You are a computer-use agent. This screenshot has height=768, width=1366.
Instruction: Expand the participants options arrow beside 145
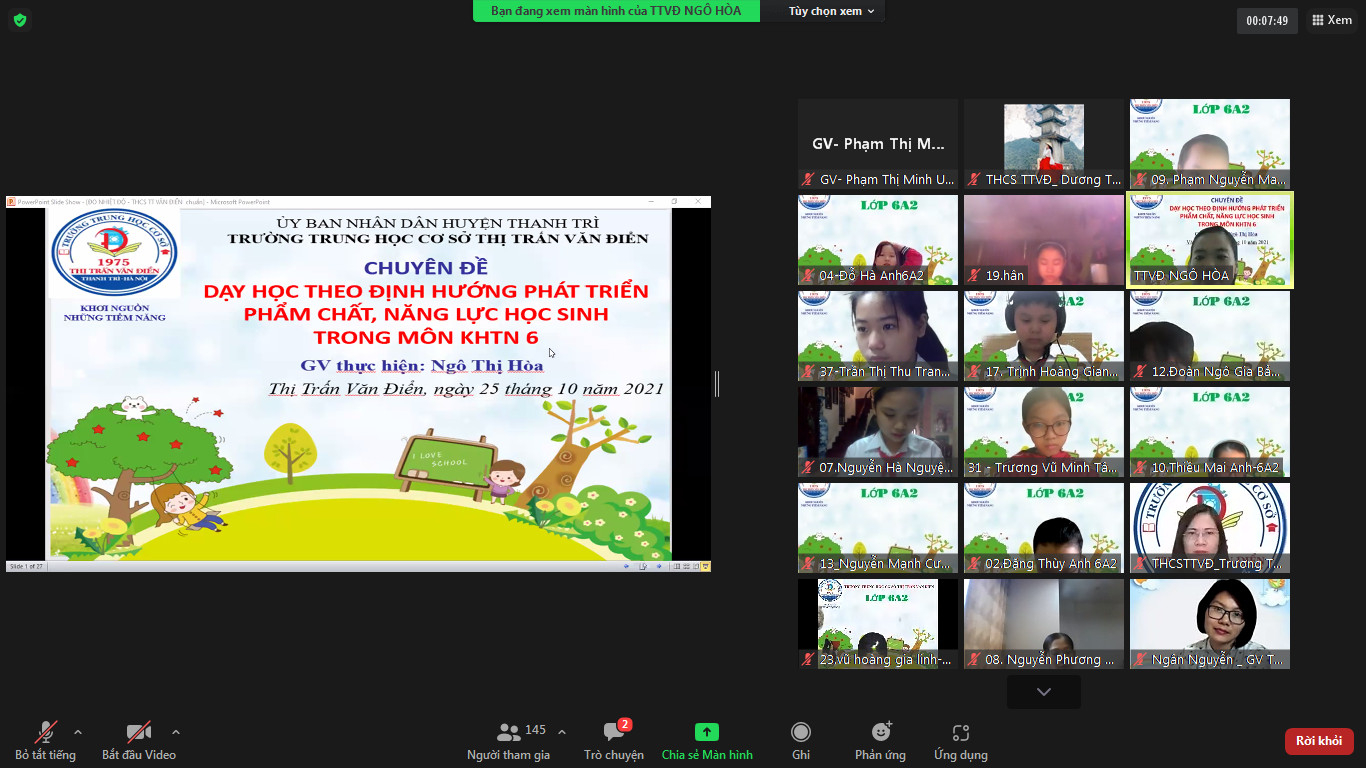(561, 732)
